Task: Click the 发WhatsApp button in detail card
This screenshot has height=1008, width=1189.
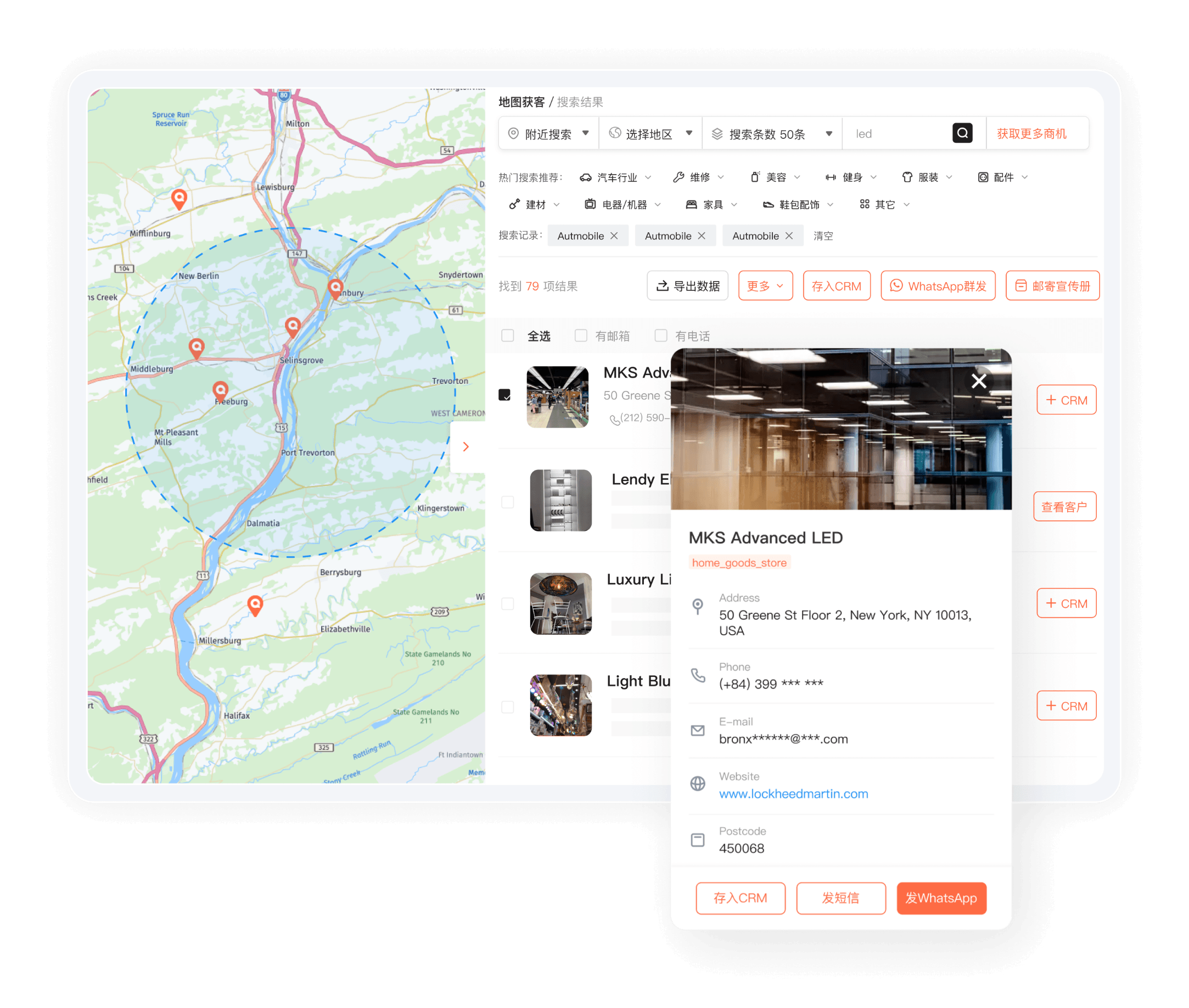Action: [941, 898]
